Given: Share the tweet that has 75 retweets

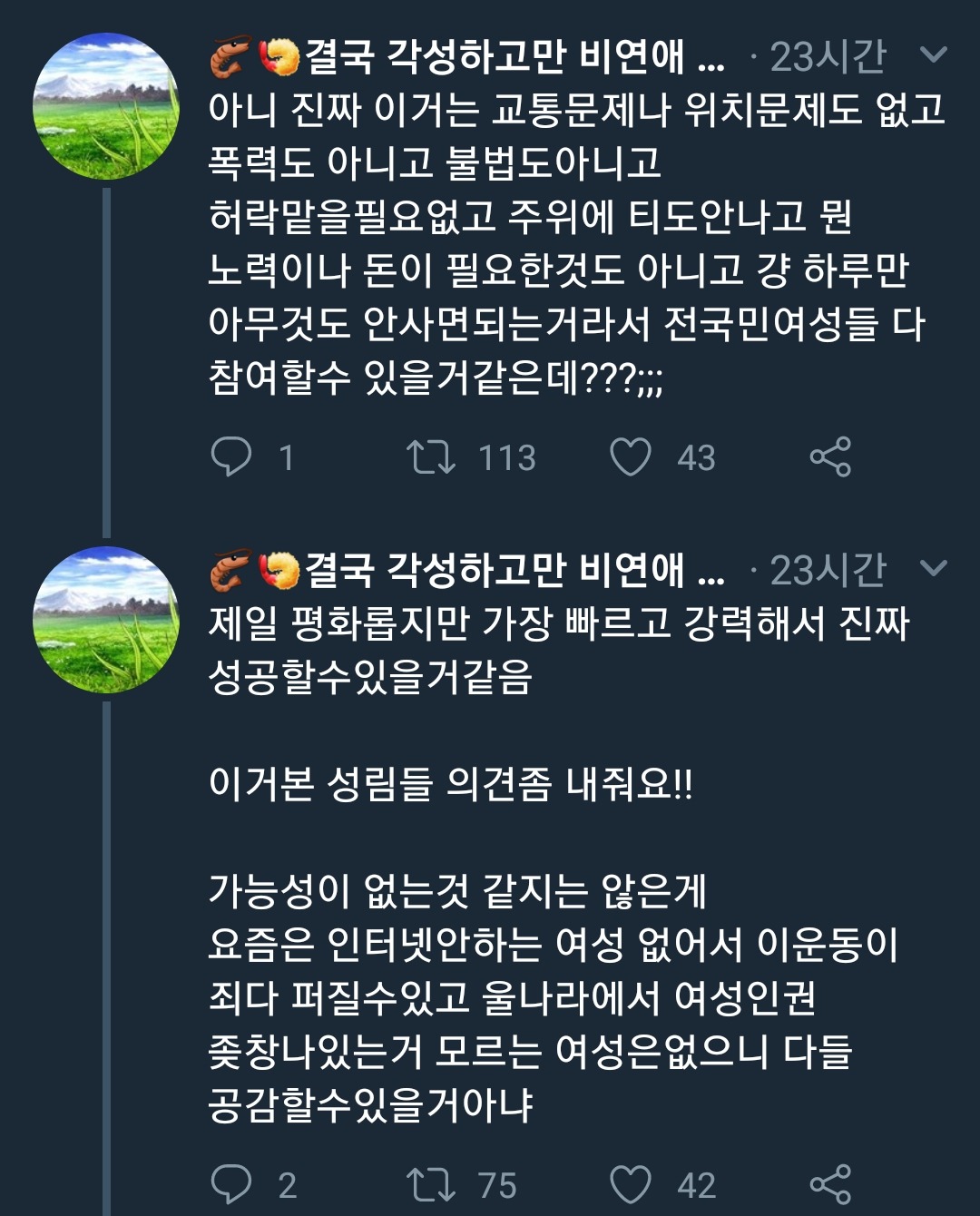Looking at the screenshot, I should pyautogui.click(x=830, y=1184).
